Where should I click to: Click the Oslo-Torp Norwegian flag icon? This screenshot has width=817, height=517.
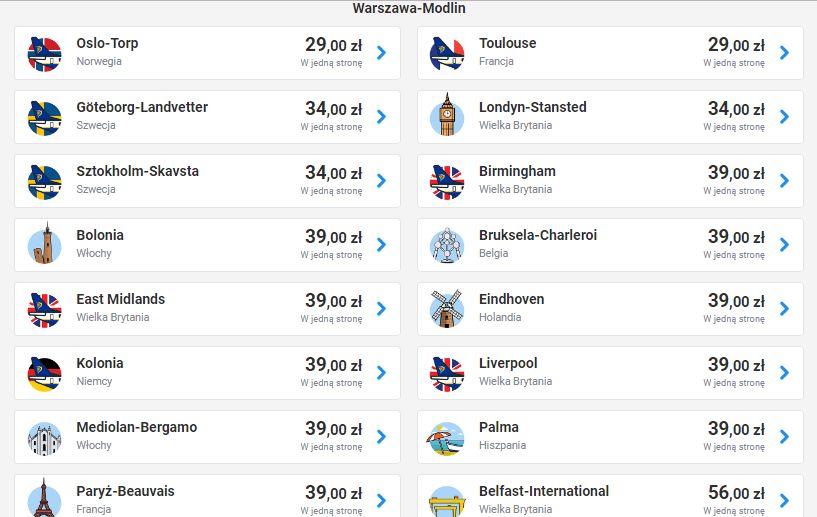click(x=45, y=53)
